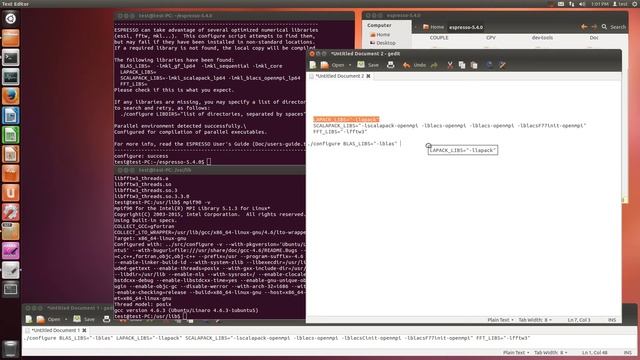Viewport: 640px width, 360px height.
Task: Launch LibreOffice Writer from launcher
Action: coord(11,116)
